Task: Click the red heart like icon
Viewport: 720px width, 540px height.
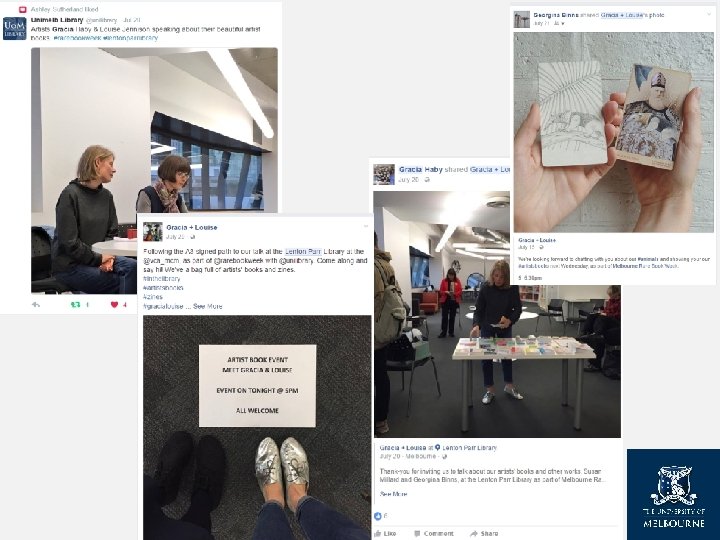Action: click(114, 304)
